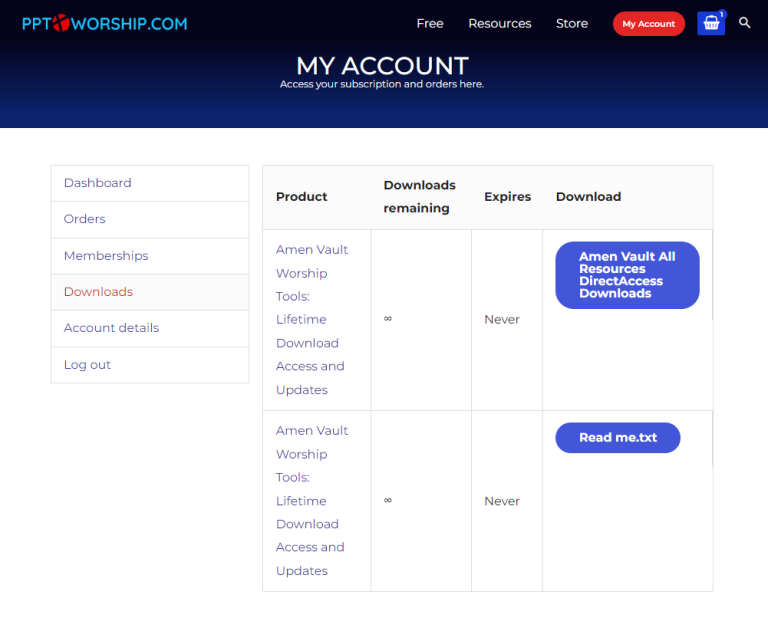Open the shopping cart icon
Image resolution: width=768 pixels, height=618 pixels.
pyautogui.click(x=711, y=23)
